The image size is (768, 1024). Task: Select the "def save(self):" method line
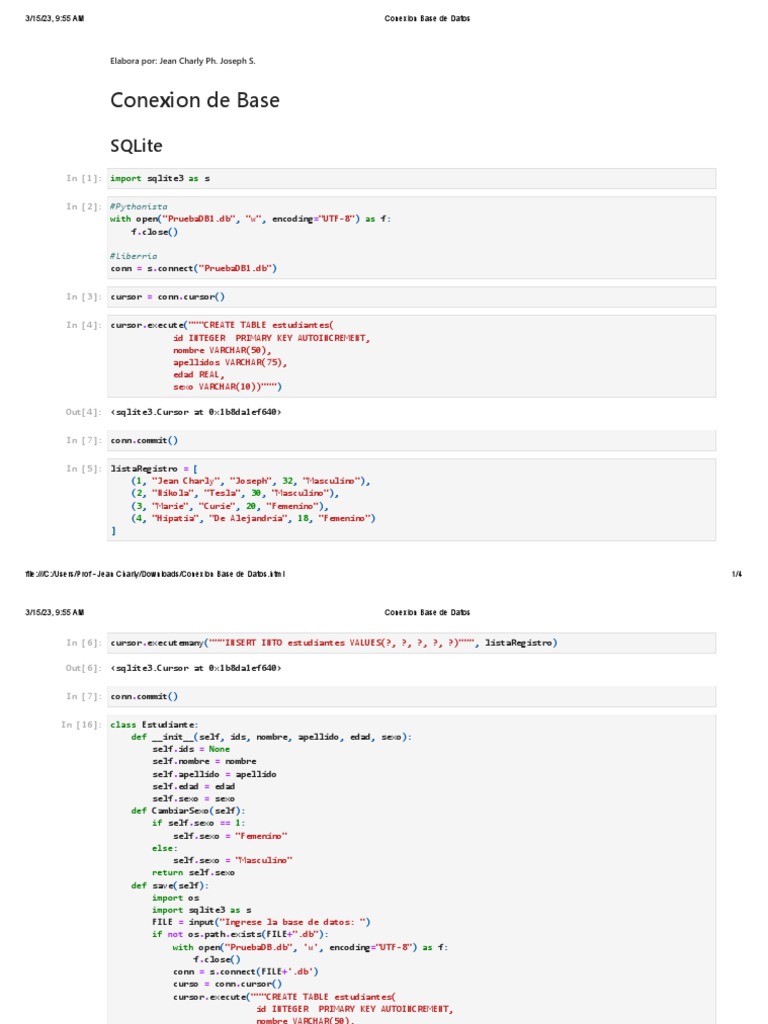(x=170, y=886)
